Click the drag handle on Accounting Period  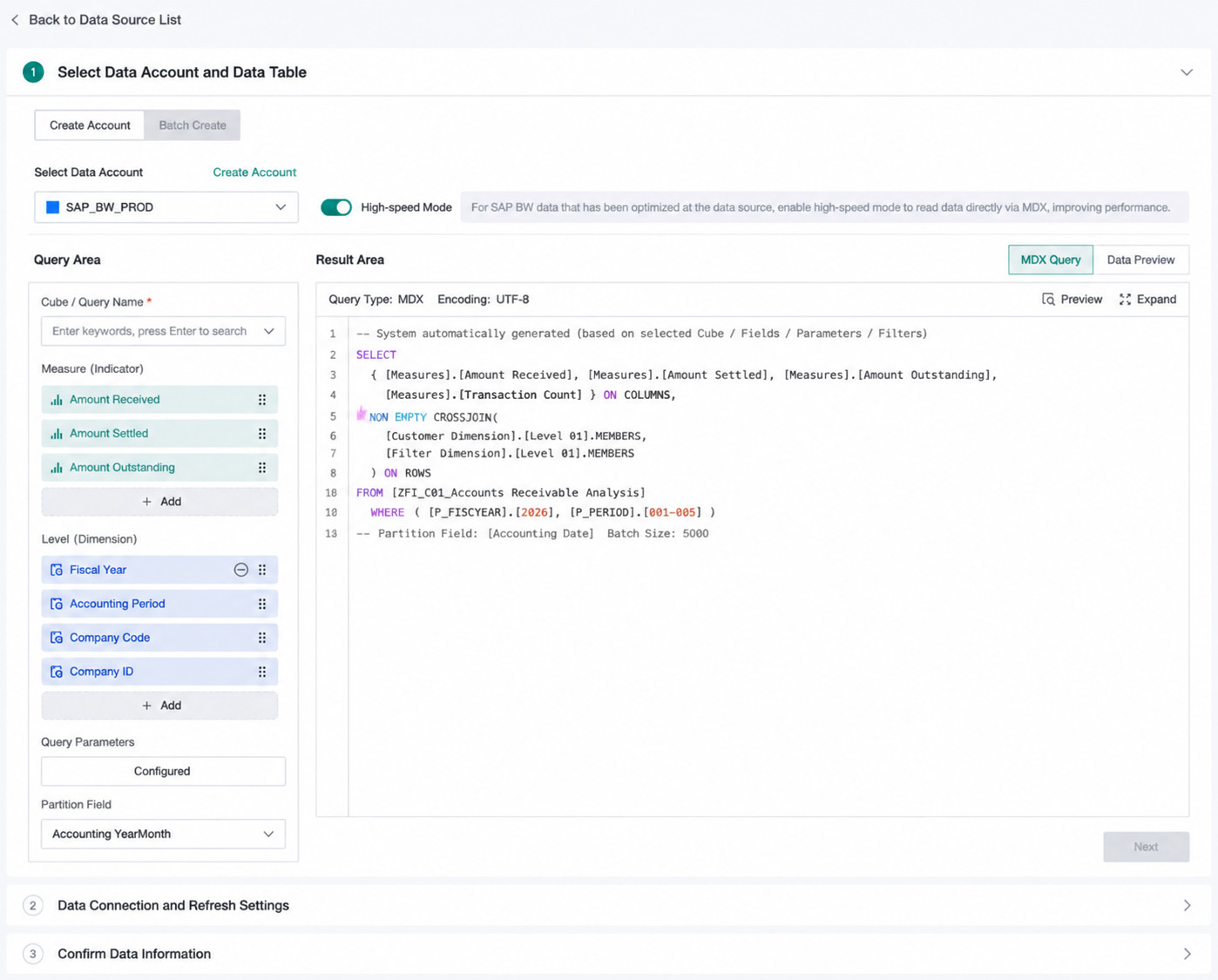(262, 604)
